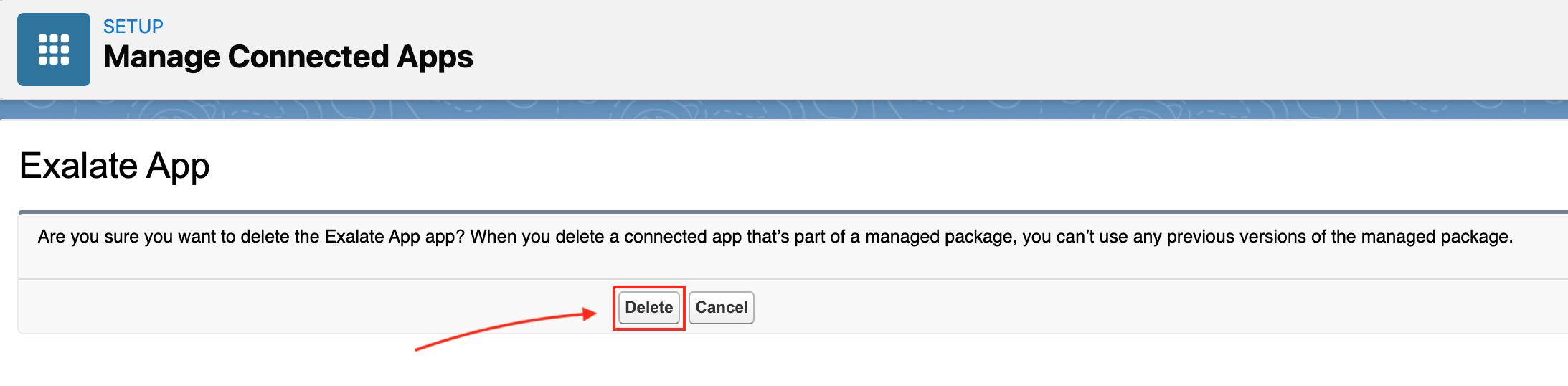This screenshot has width=1568, height=386.
Task: Click the word 'Apps' in page title
Action: 435,57
